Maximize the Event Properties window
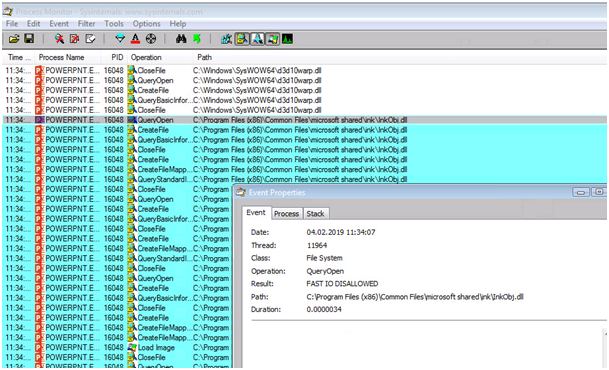The height and width of the screenshot is (370, 609). [599, 192]
